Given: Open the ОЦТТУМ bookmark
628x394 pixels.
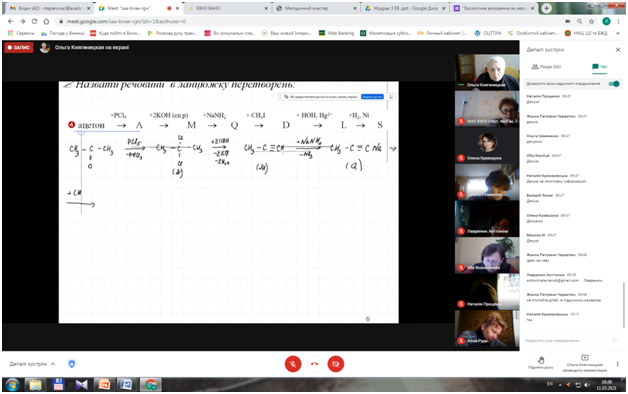Looking at the screenshot, I should [487, 33].
